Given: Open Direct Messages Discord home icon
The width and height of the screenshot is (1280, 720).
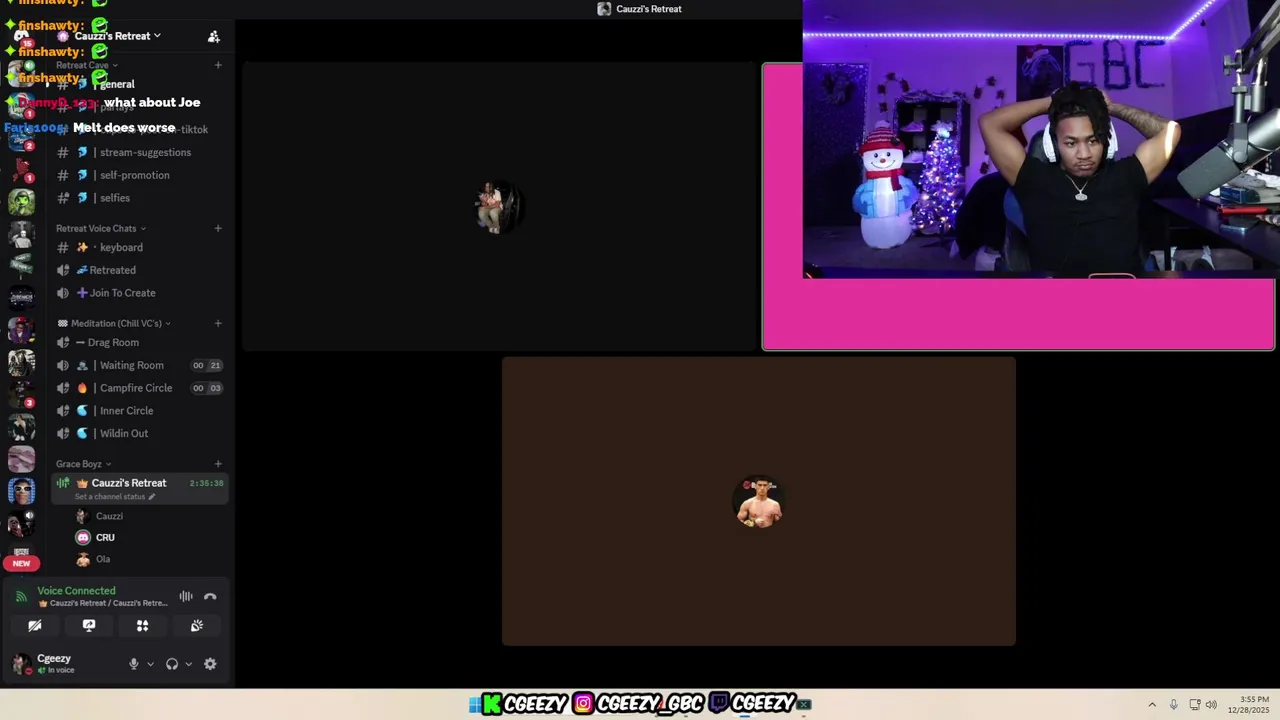Looking at the screenshot, I should tap(21, 36).
